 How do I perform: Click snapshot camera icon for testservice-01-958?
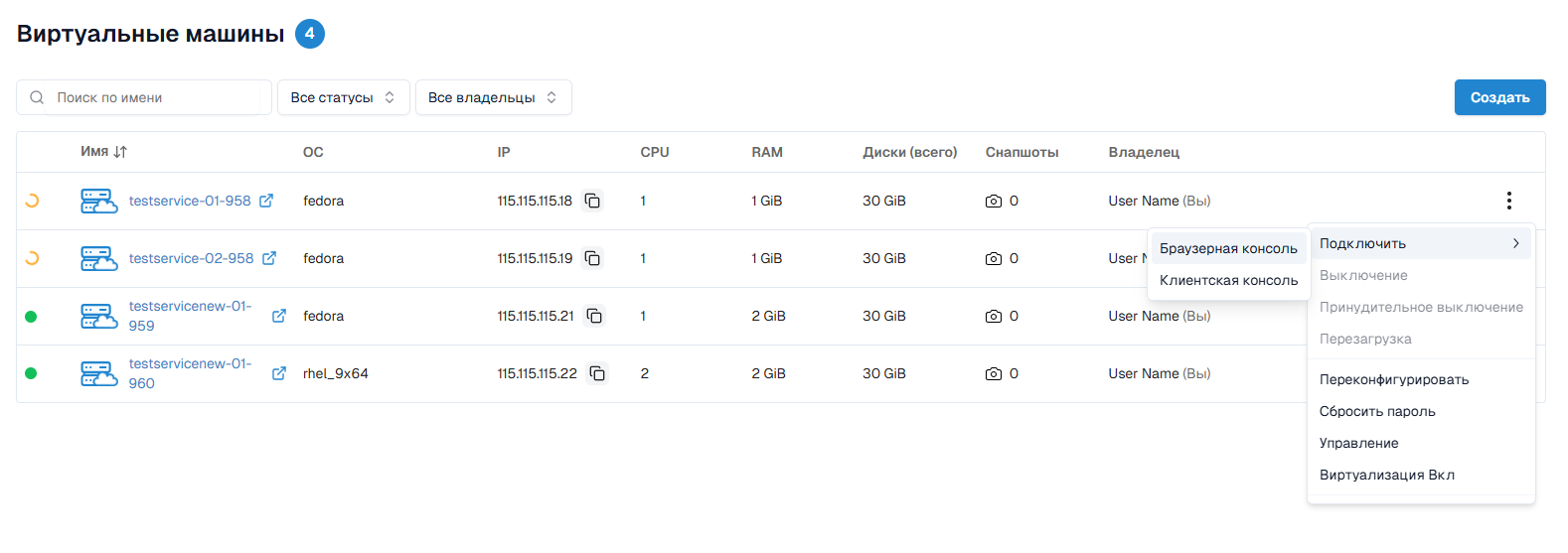click(x=993, y=201)
